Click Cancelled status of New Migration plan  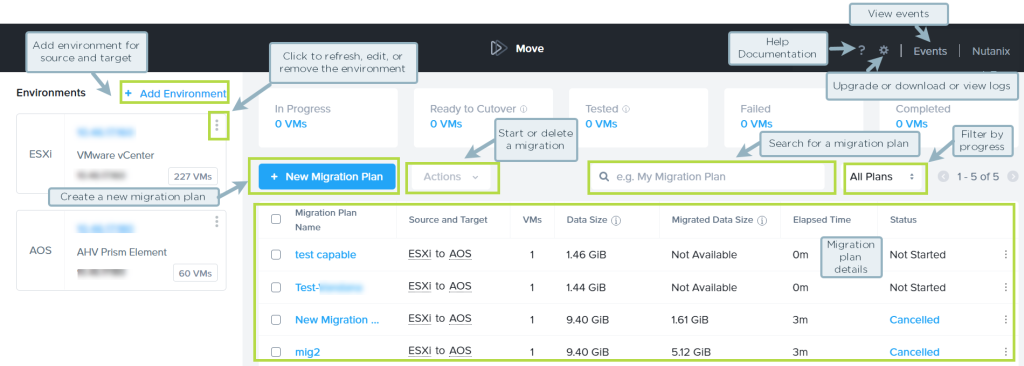coord(914,320)
